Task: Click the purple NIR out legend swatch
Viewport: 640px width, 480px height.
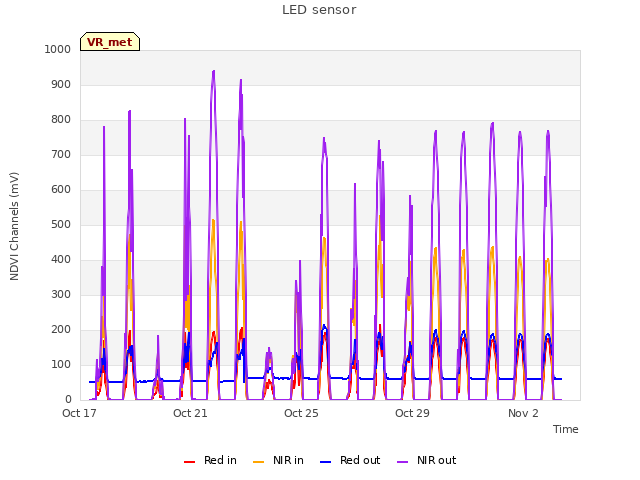Action: tap(402, 462)
